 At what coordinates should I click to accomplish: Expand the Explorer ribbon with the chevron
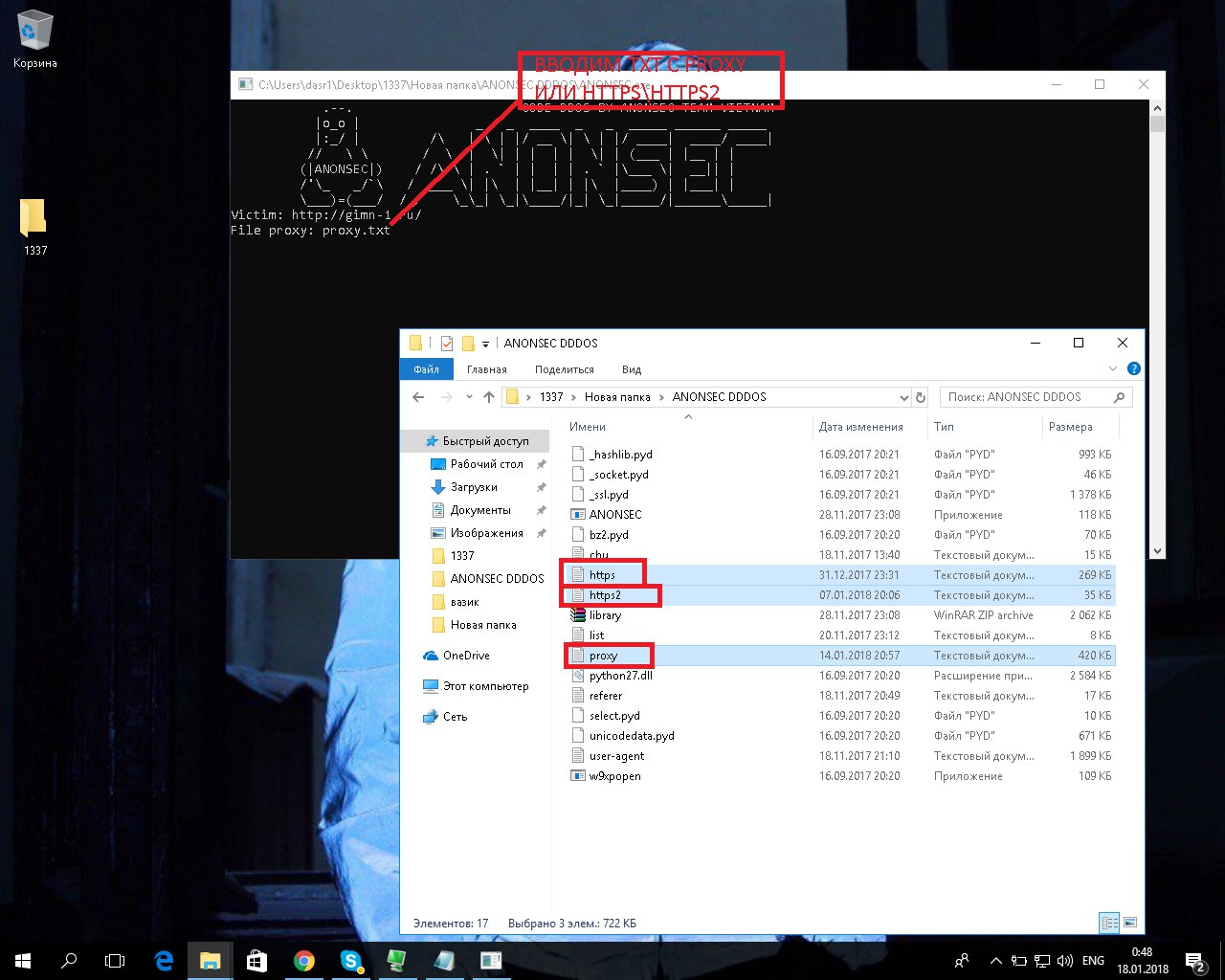click(x=1112, y=368)
